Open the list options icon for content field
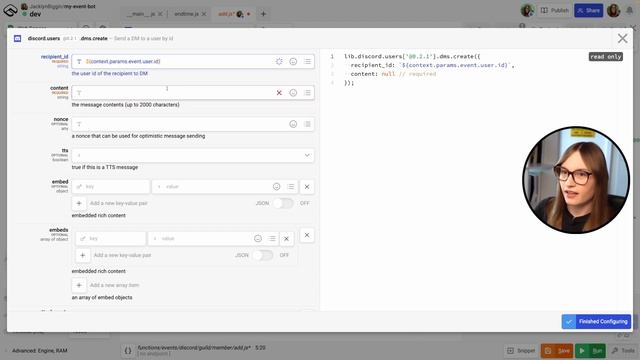 [x=307, y=93]
